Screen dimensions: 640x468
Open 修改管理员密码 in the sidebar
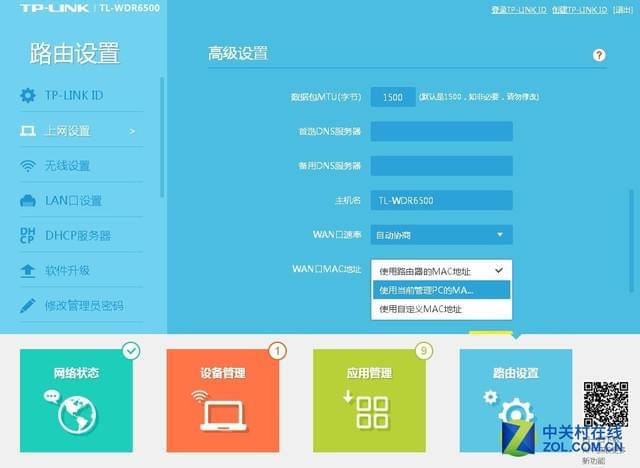point(82,306)
